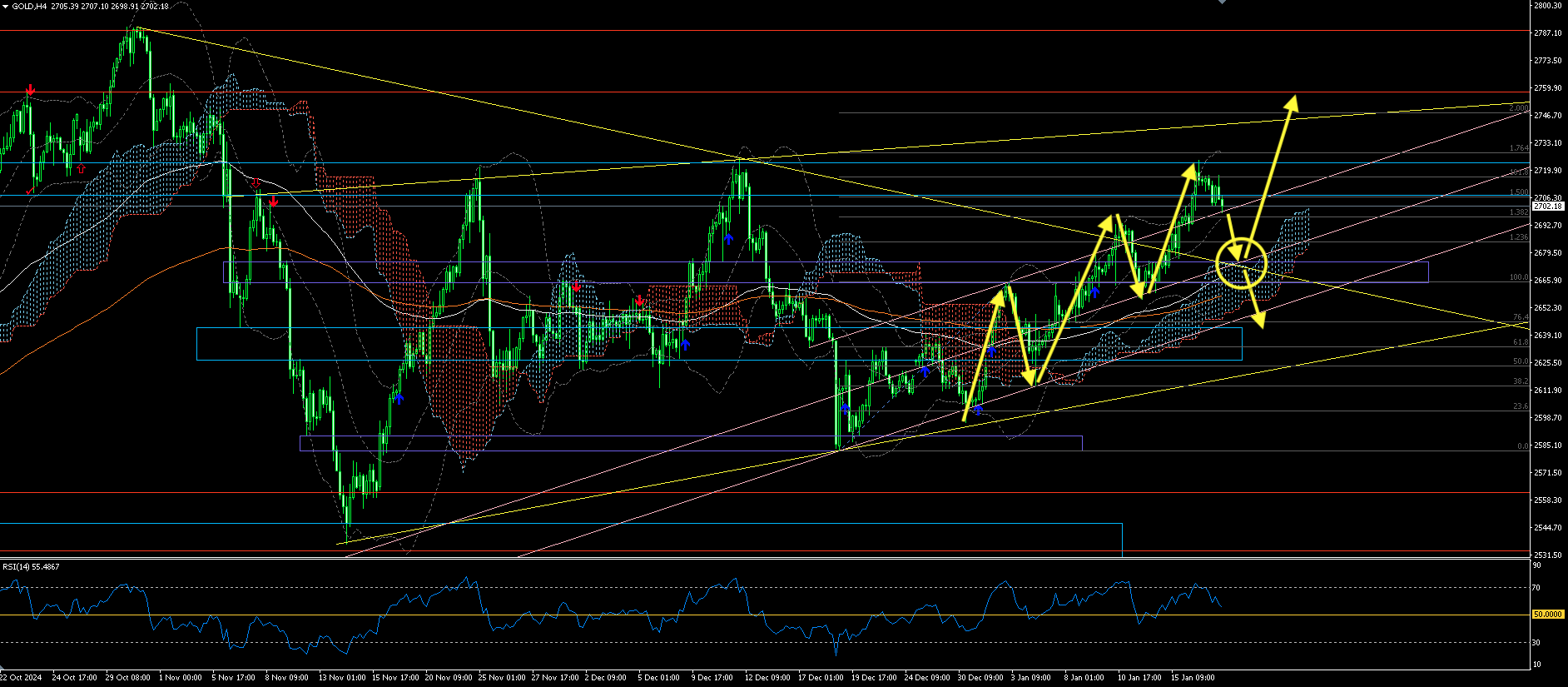Click the 2746.70 price scale label
The width and height of the screenshot is (1568, 687).
1547,116
